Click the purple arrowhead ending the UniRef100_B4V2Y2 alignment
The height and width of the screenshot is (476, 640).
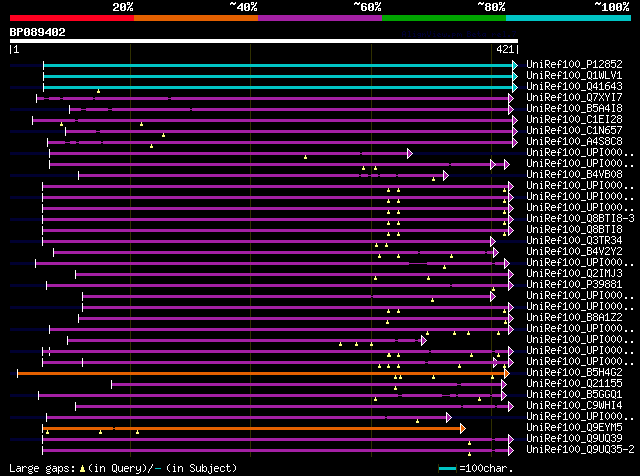tap(496, 253)
